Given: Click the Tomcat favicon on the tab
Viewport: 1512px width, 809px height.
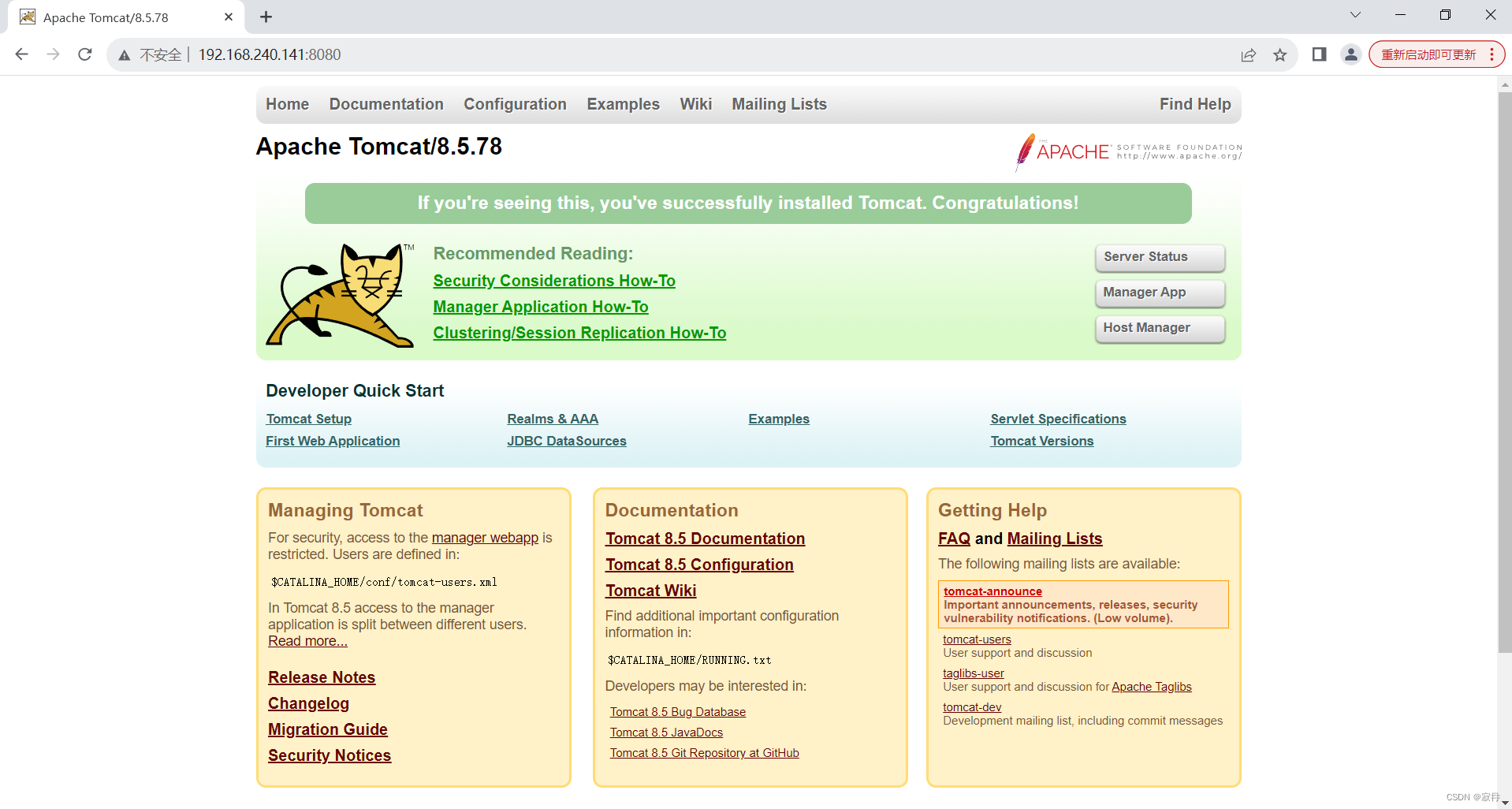Looking at the screenshot, I should [28, 17].
